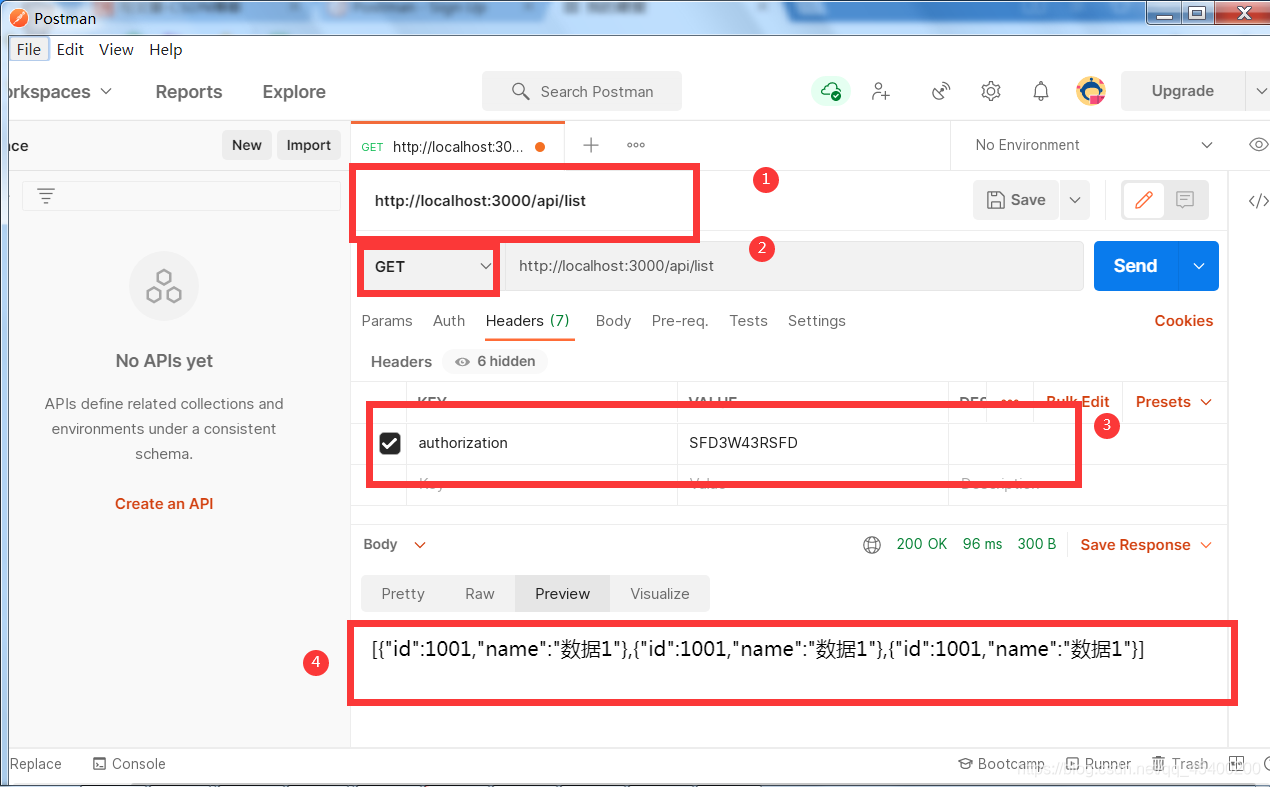Open the Console in status bar
The width and height of the screenshot is (1270, 787).
pos(129,764)
